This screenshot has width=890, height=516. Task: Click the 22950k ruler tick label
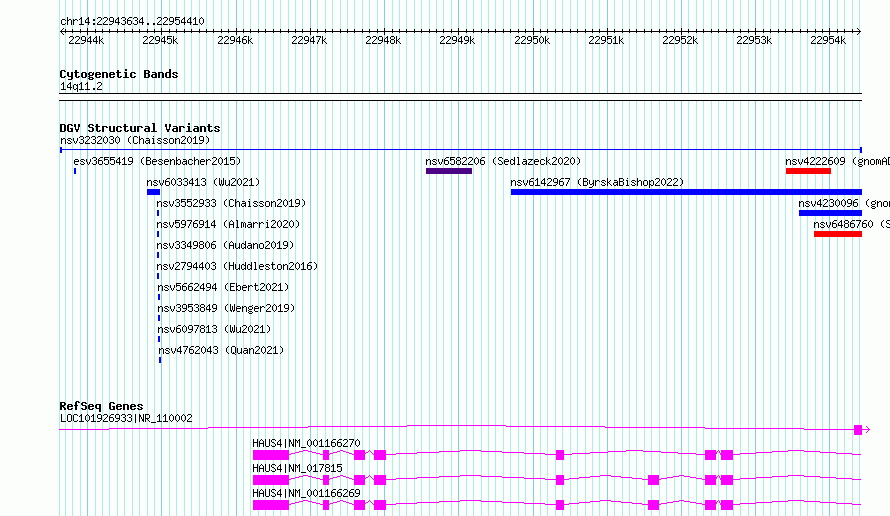pos(532,40)
